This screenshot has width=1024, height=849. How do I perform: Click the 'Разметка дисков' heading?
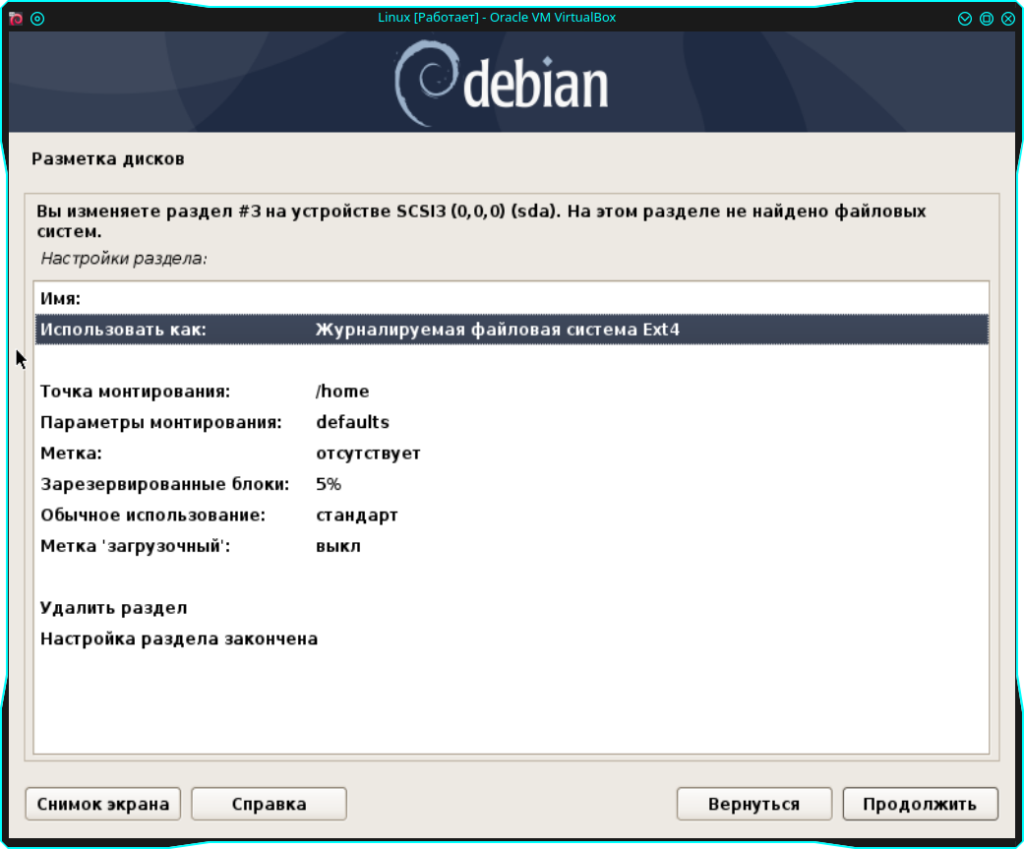pos(108,159)
